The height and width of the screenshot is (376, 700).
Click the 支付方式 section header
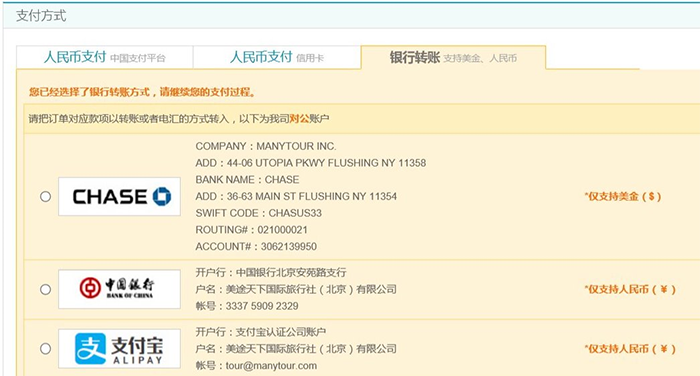(x=41, y=16)
